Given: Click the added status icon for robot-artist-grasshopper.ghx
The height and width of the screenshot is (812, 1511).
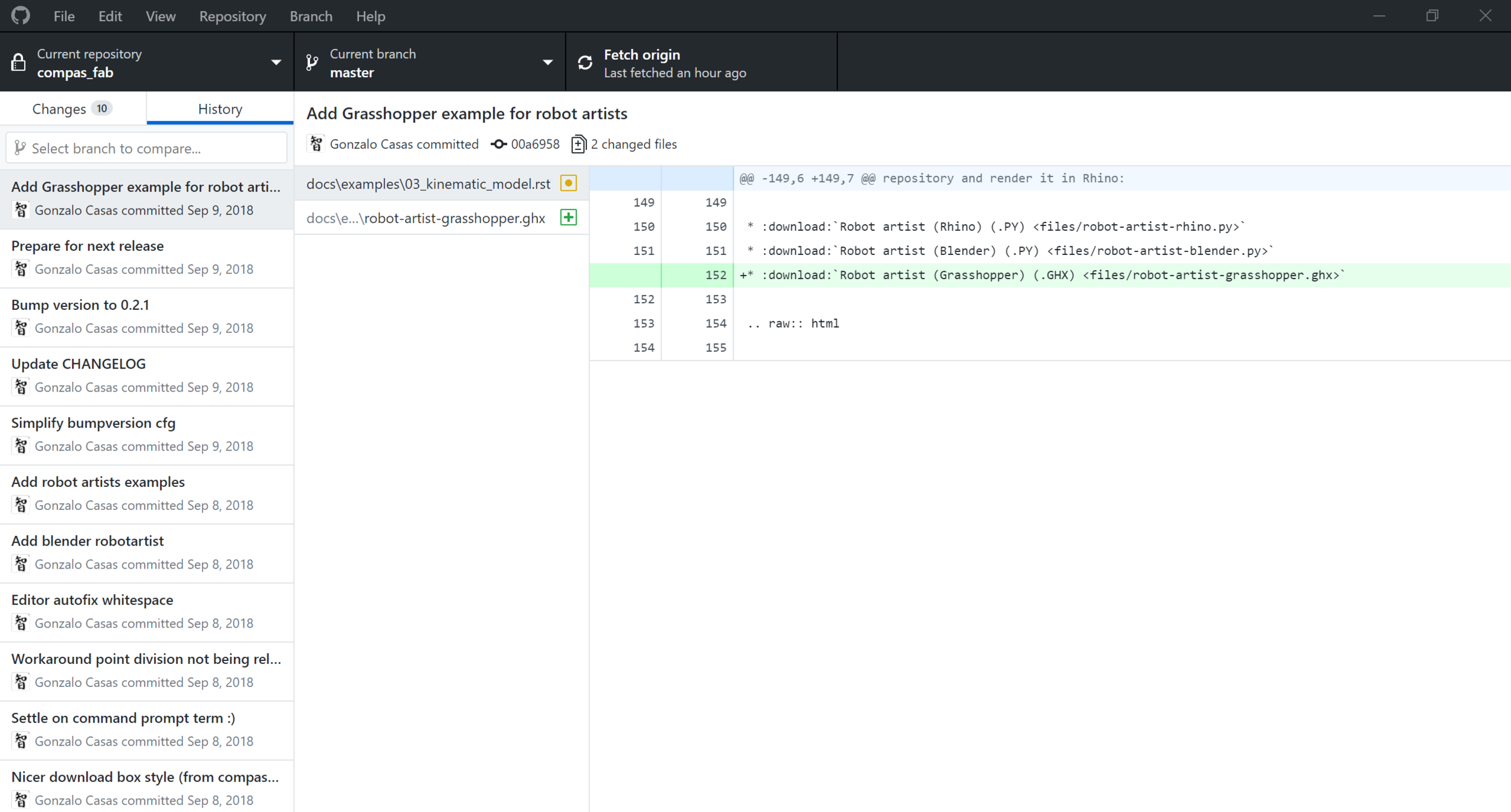Looking at the screenshot, I should click(x=568, y=217).
